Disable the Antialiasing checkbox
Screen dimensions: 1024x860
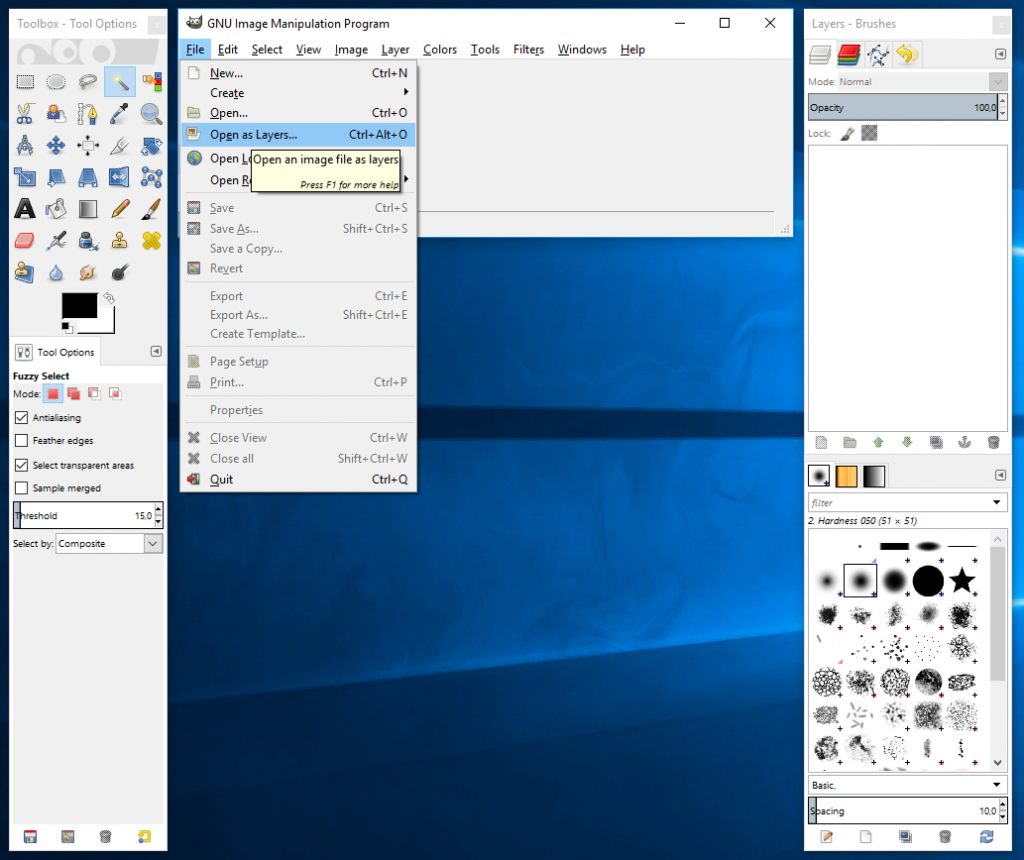click(21, 417)
